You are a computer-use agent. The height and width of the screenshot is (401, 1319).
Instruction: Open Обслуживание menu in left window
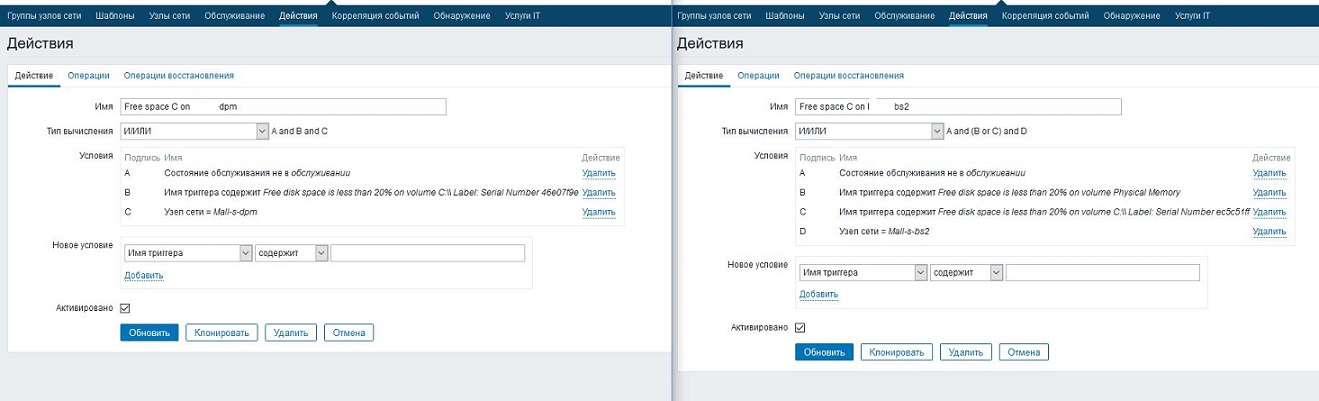click(x=235, y=16)
